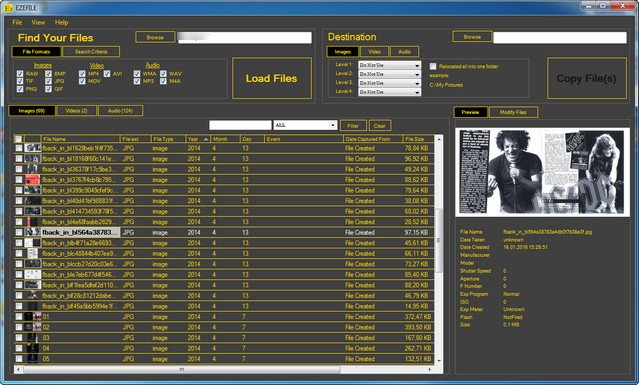The image size is (639, 385).
Task: Select the Destination Images tab
Action: pyautogui.click(x=343, y=52)
